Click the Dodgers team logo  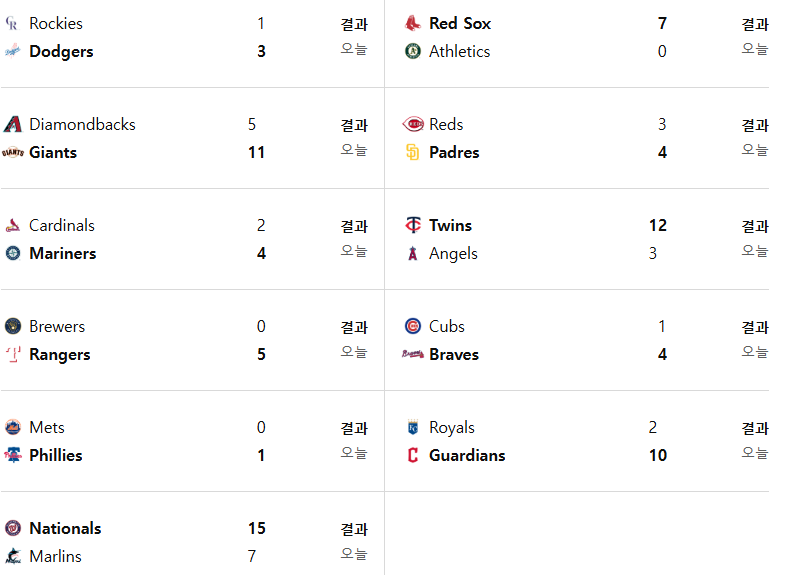[12, 51]
